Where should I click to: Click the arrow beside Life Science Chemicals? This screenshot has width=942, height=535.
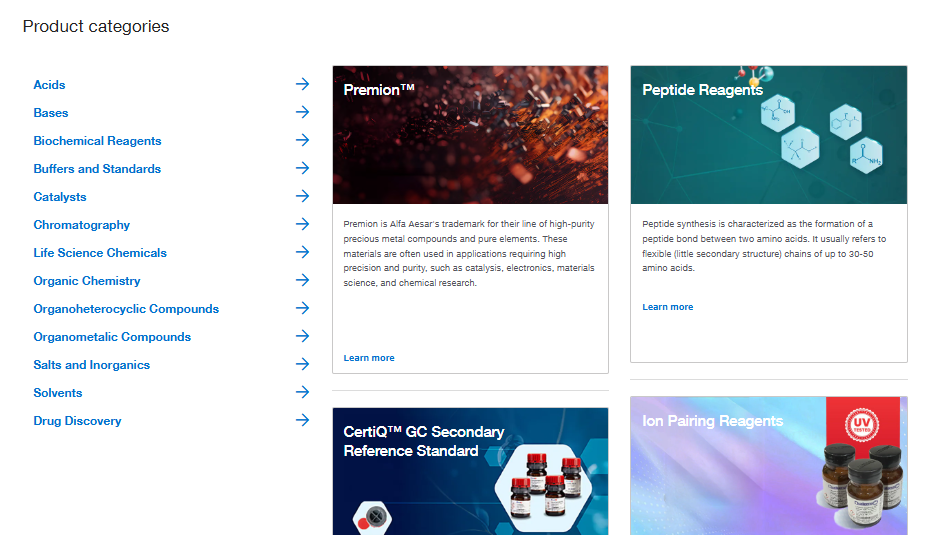click(x=302, y=252)
